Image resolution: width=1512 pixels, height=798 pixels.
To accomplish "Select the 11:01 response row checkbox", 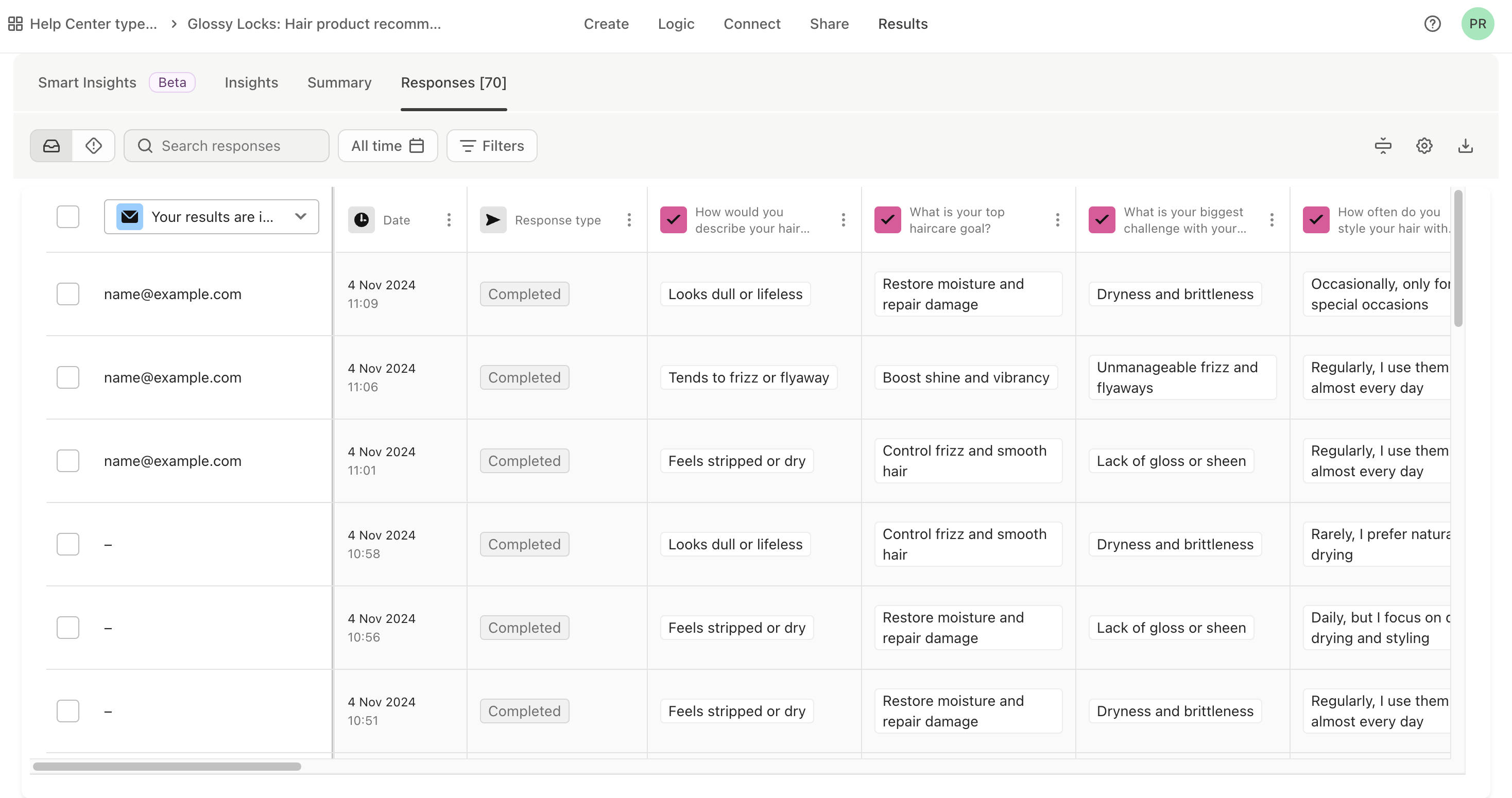I will (x=68, y=461).
